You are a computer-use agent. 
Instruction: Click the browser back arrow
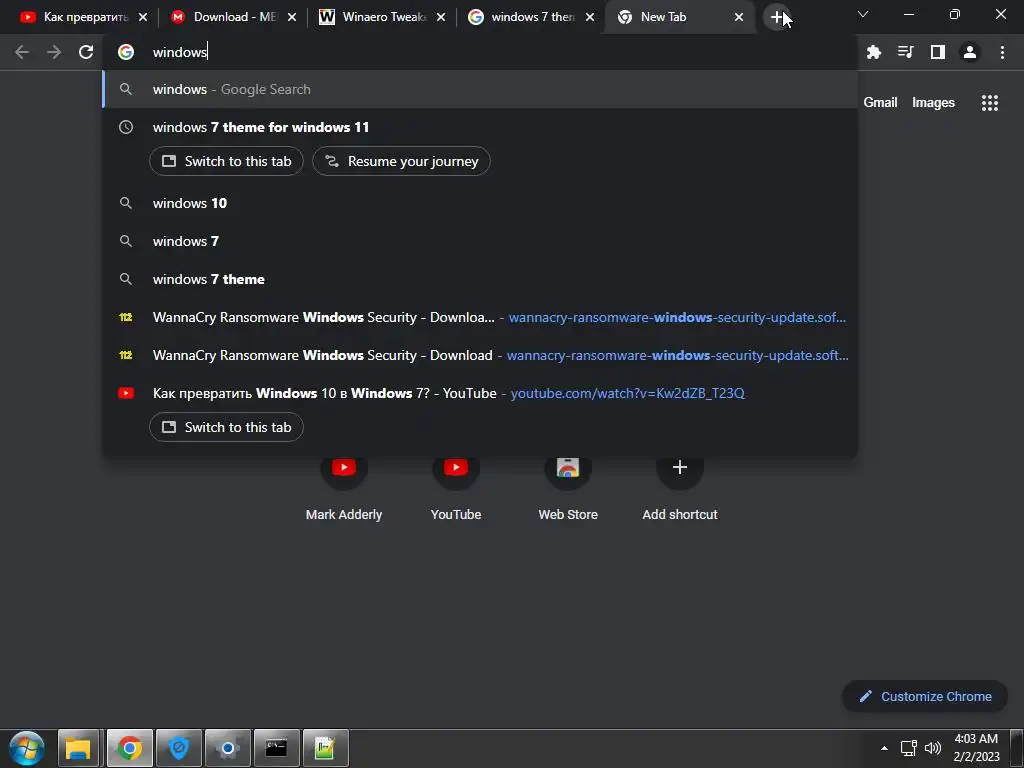[22, 52]
